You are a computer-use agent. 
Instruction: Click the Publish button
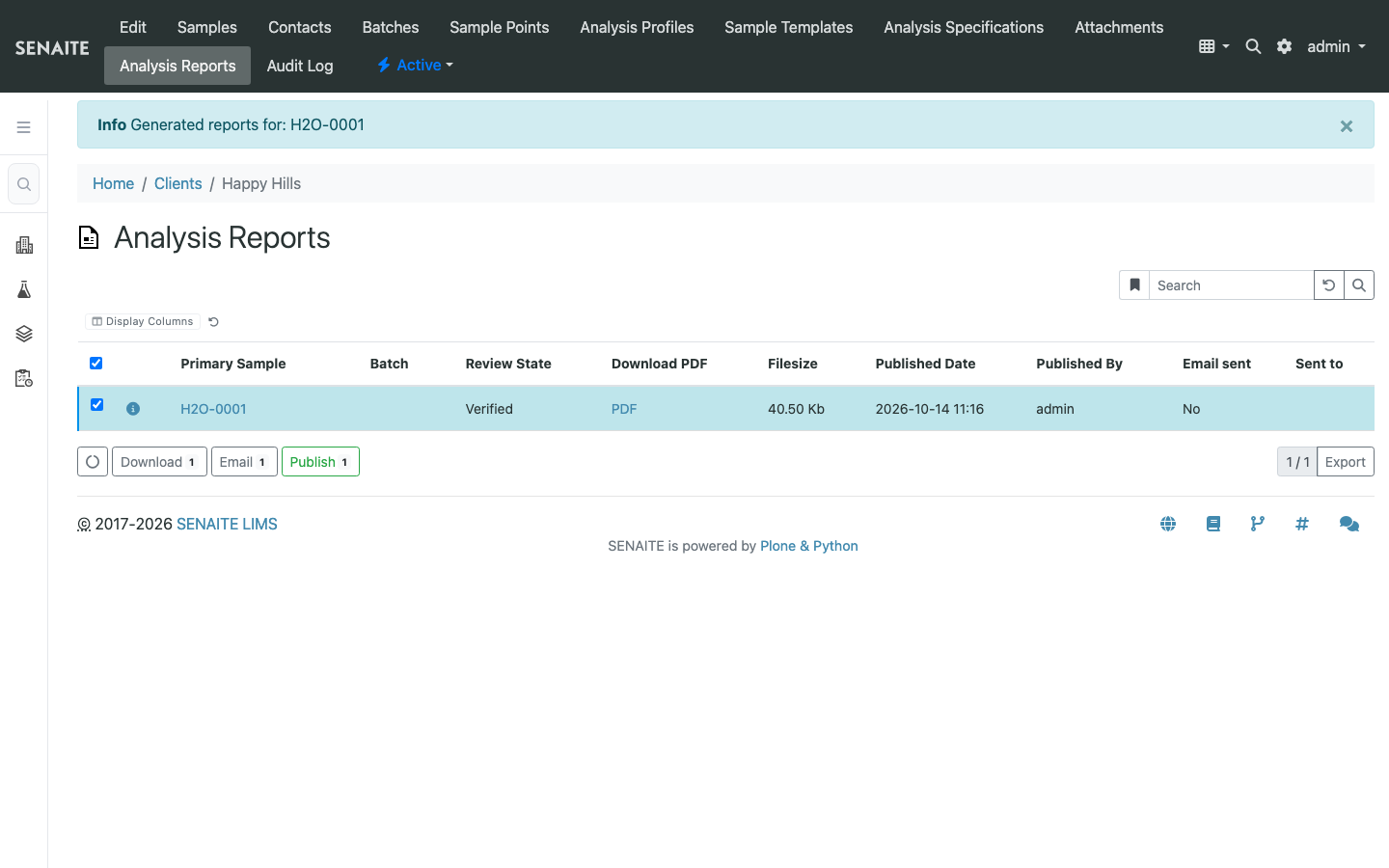[x=320, y=462]
